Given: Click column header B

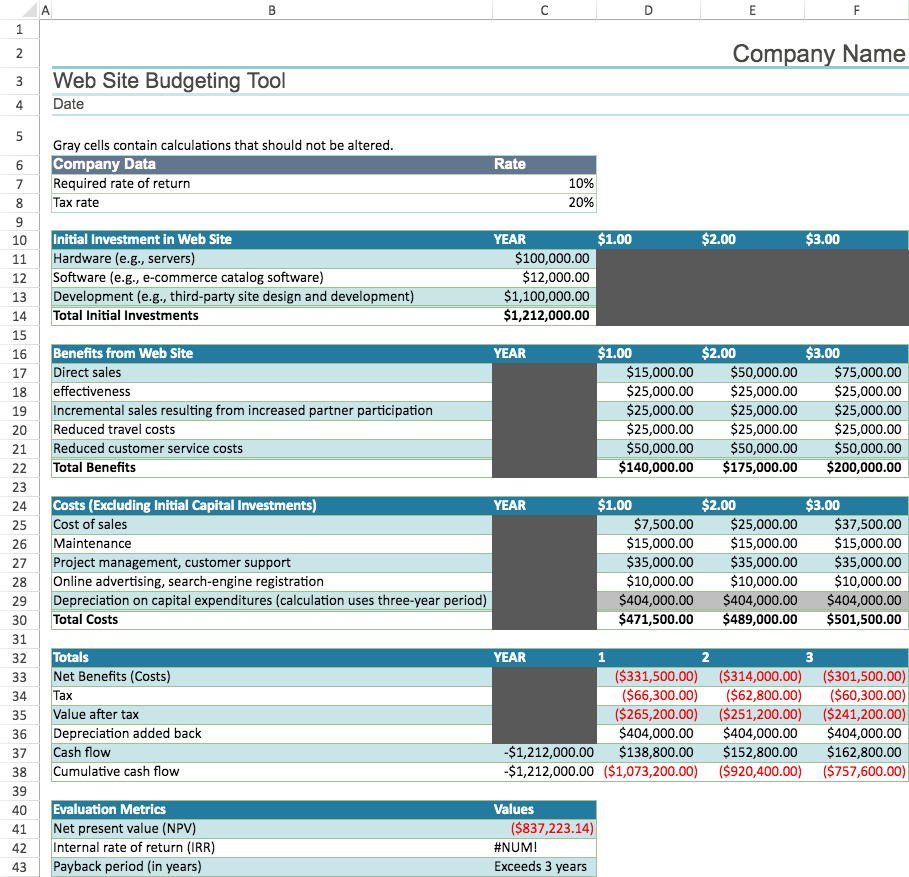Looking at the screenshot, I should [x=270, y=9].
